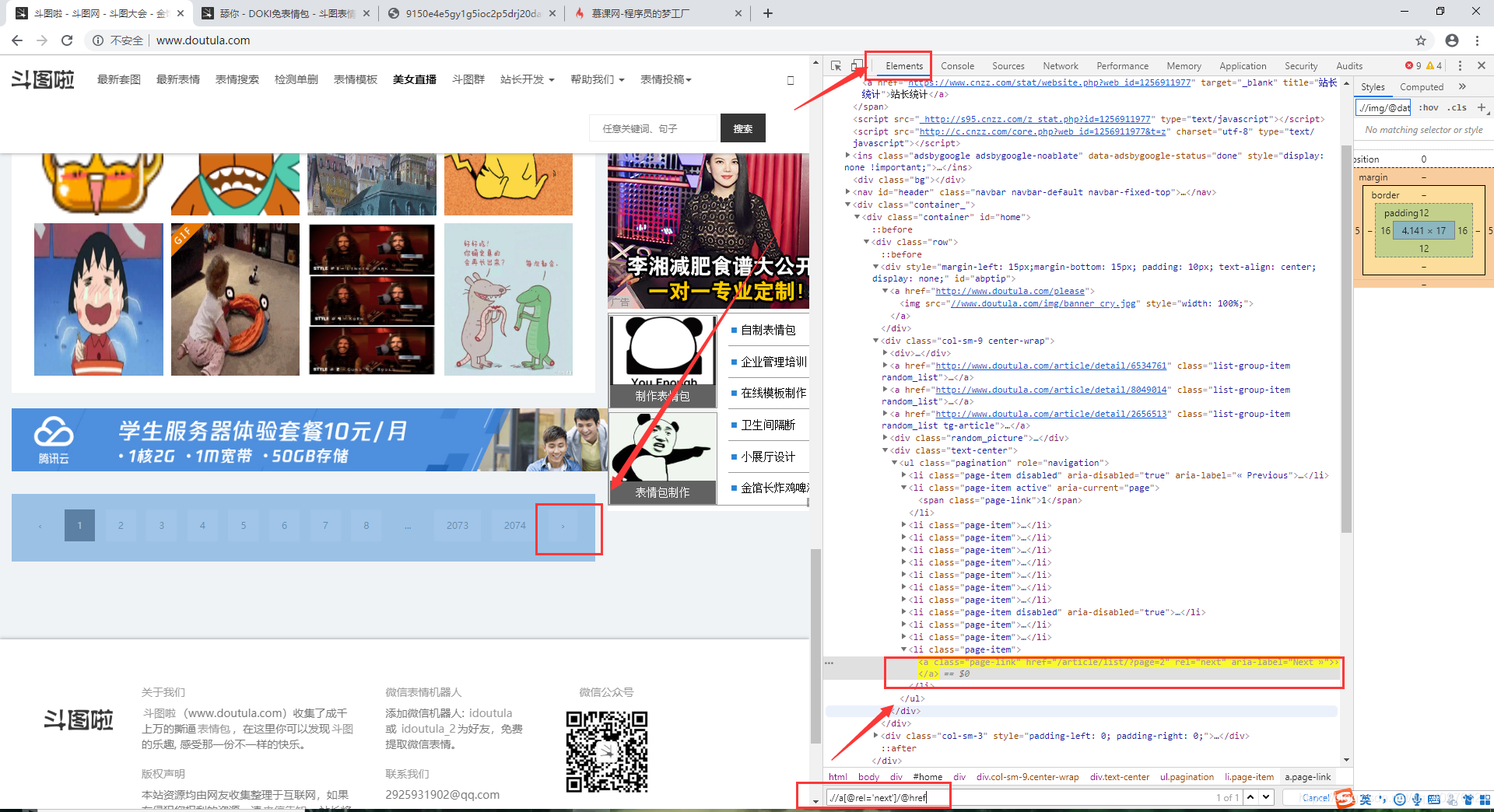Close the DevTools panel
The height and width of the screenshot is (812, 1494).
tap(1482, 66)
